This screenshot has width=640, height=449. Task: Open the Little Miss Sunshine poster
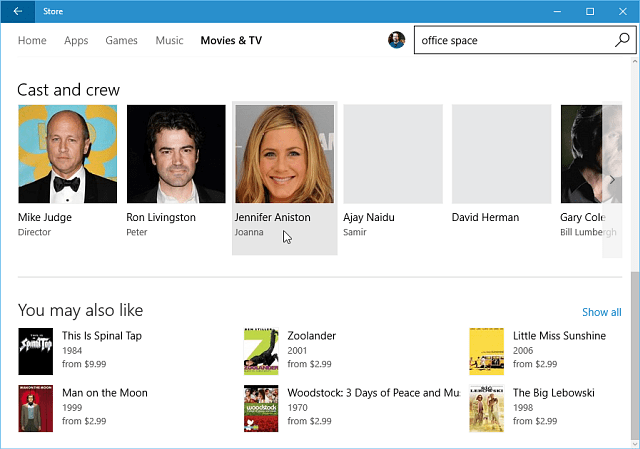point(487,351)
